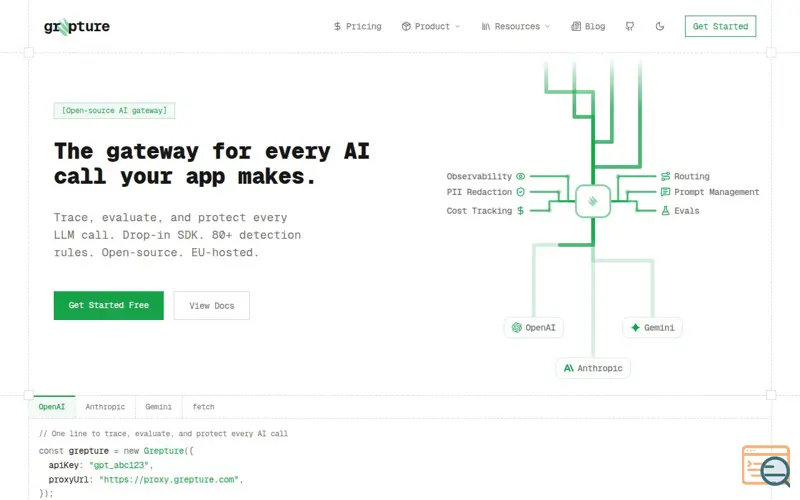Image resolution: width=800 pixels, height=500 pixels.
Task: Click the PII Redaction label
Action: 479,192
